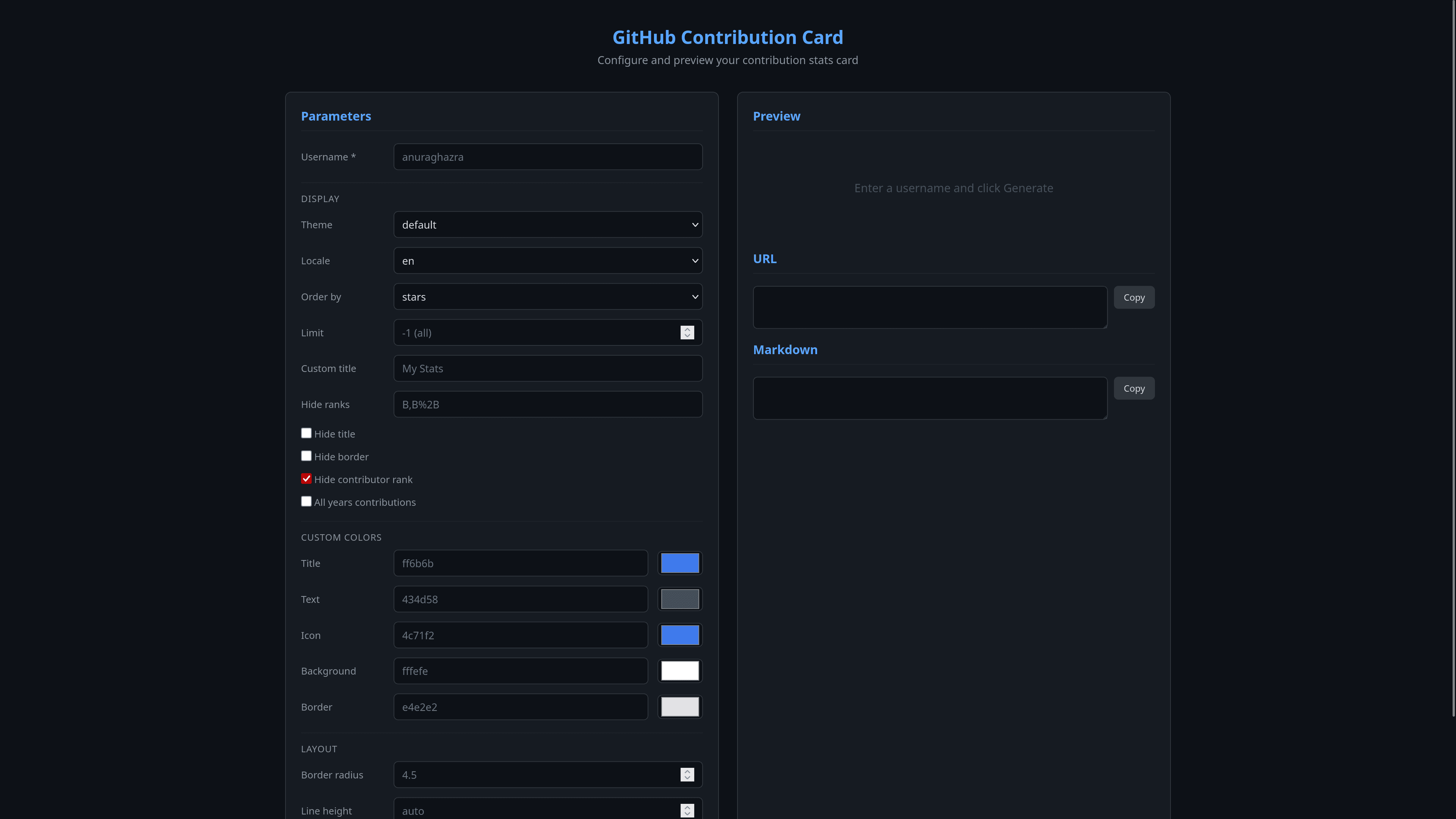Click the 'GitHub Contribution Card' heading
Image resolution: width=1456 pixels, height=819 pixels.
tap(728, 37)
